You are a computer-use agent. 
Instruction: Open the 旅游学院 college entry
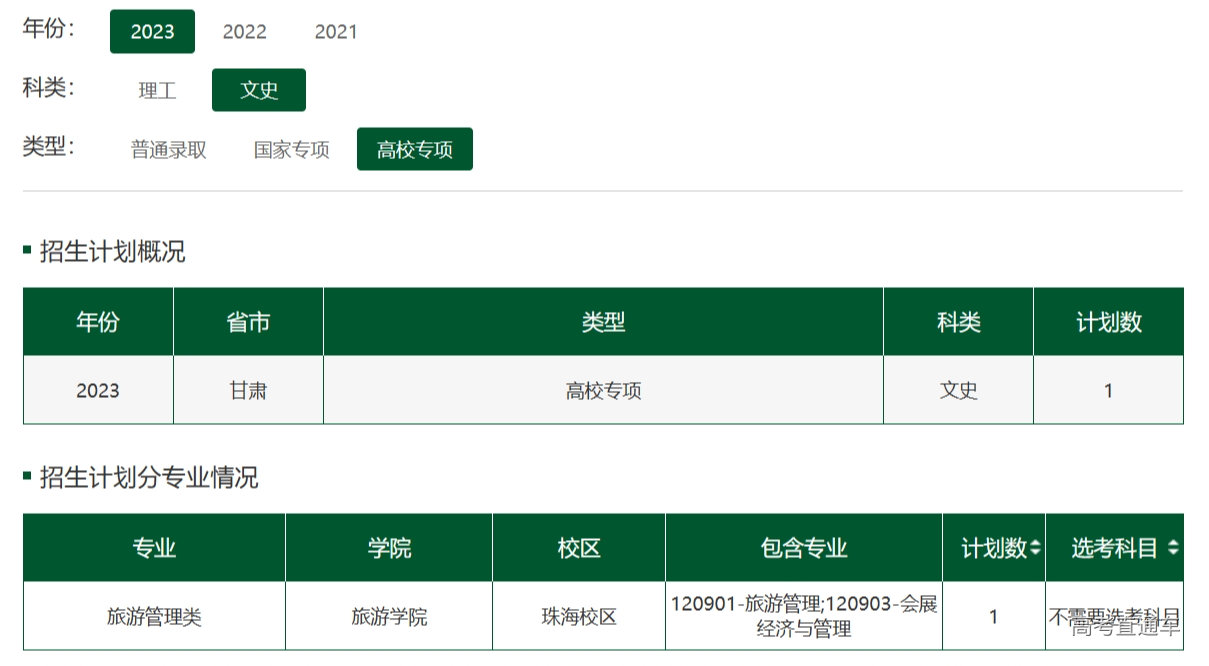389,617
